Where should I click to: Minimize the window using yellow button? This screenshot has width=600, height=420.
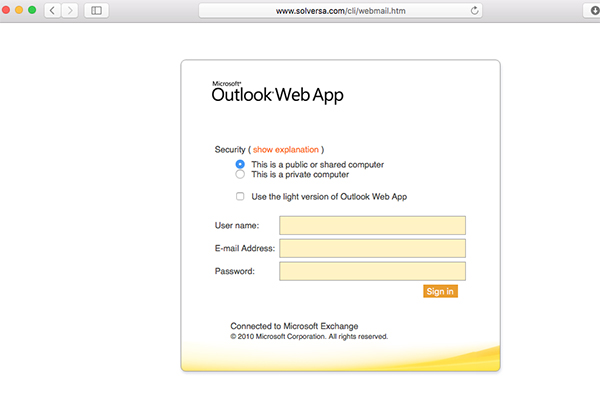point(19,10)
